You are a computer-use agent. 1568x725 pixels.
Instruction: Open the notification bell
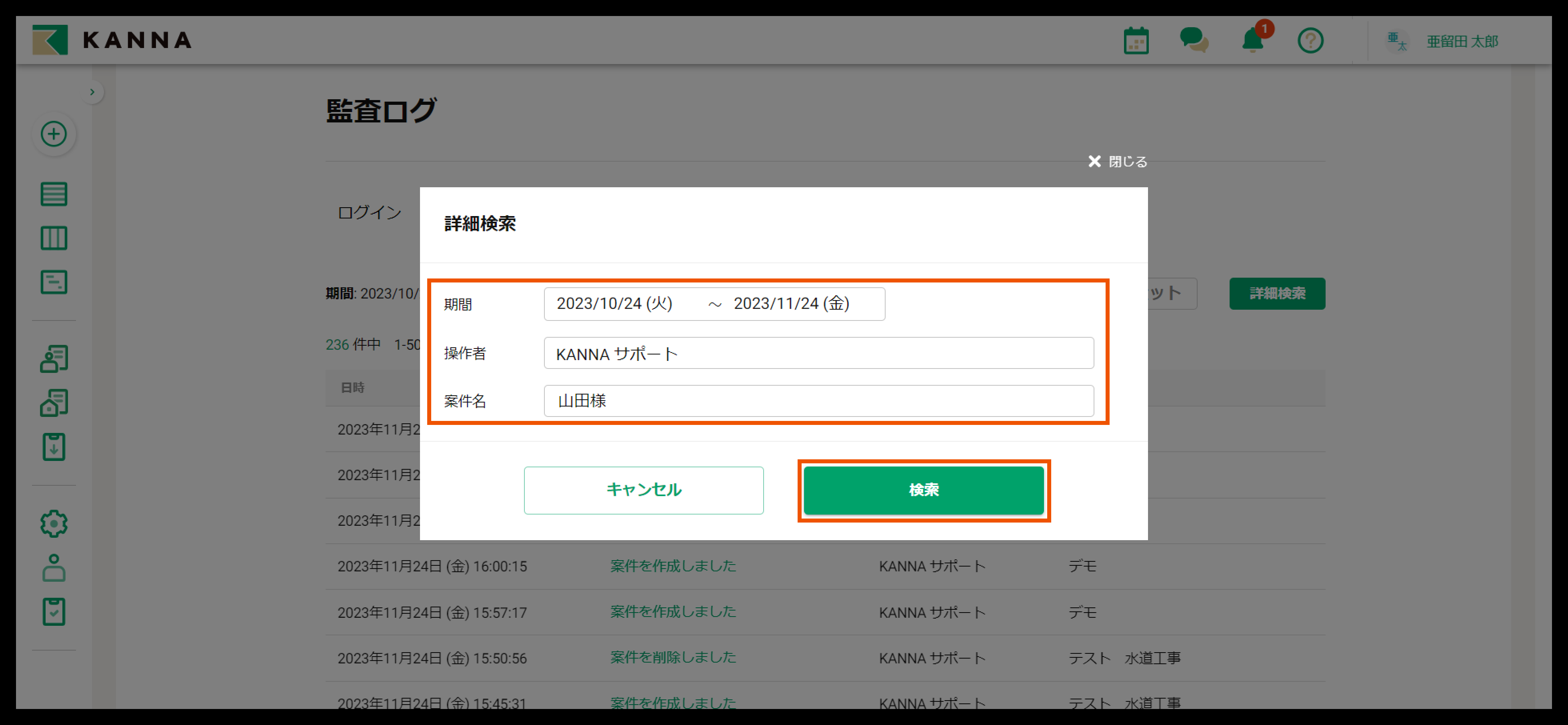click(x=1253, y=41)
